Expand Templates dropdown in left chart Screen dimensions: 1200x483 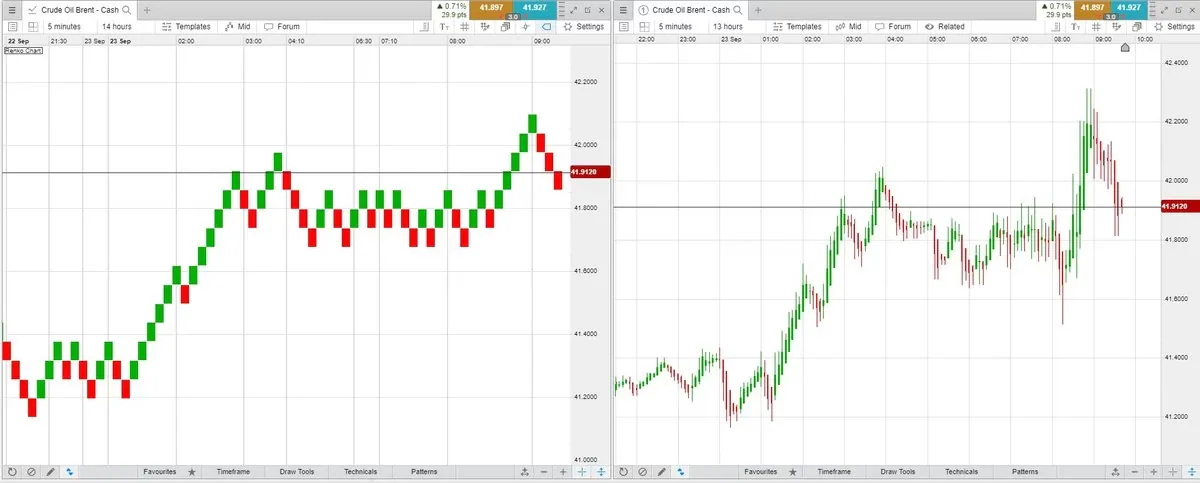(187, 27)
